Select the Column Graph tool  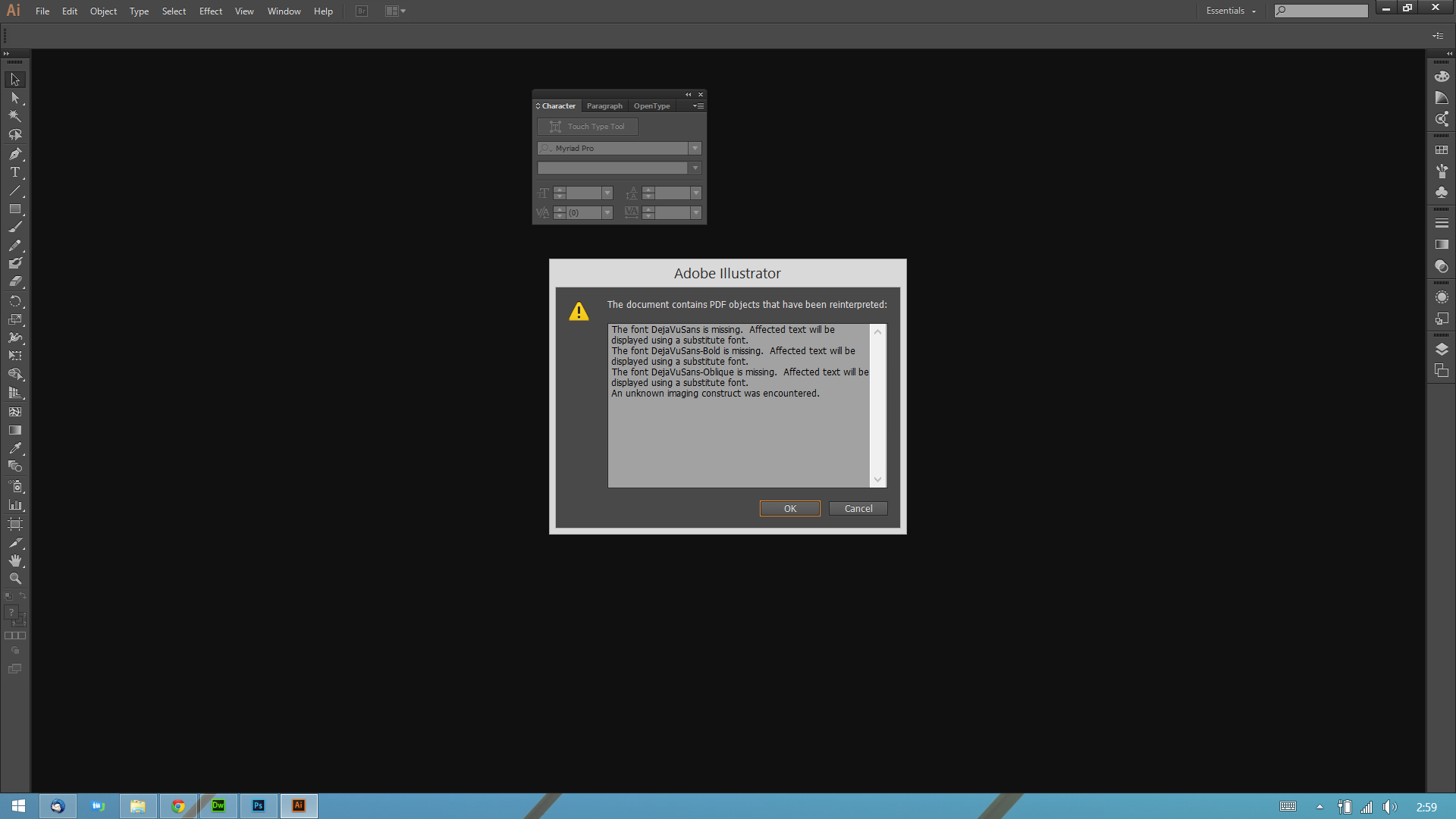click(x=15, y=505)
